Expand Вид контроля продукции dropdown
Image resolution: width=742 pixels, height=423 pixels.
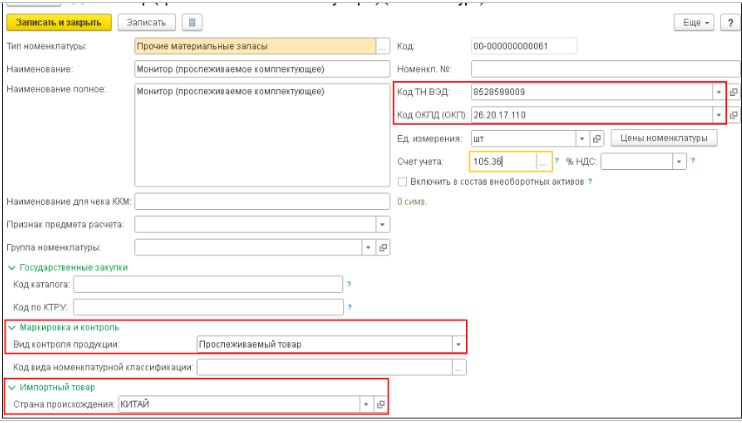point(459,344)
